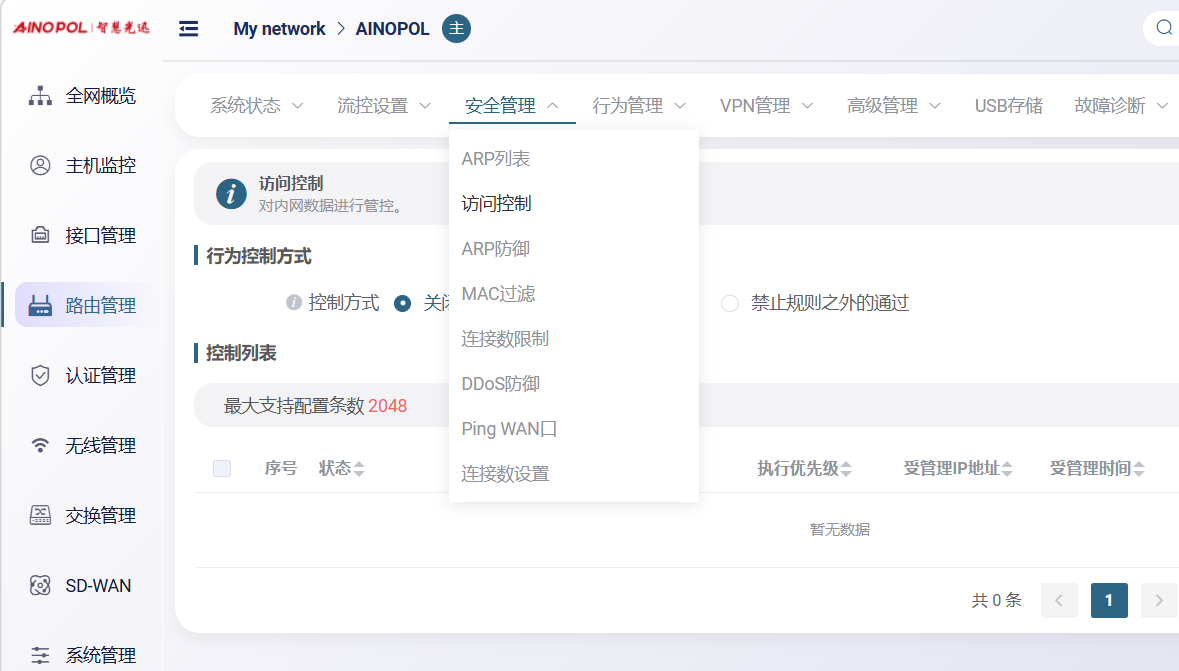Click page 1 pagination button
Viewport: 1179px width, 671px height.
point(1109,600)
